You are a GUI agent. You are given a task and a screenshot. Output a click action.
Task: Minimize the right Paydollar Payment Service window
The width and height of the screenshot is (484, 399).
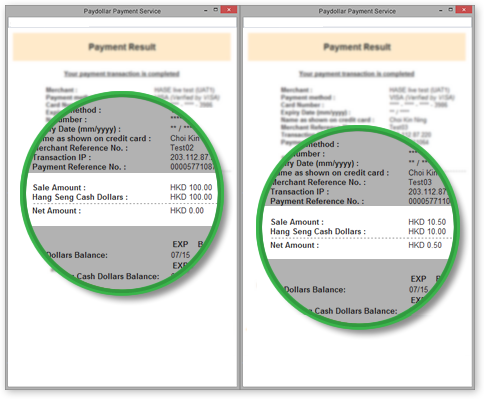pyautogui.click(x=441, y=10)
